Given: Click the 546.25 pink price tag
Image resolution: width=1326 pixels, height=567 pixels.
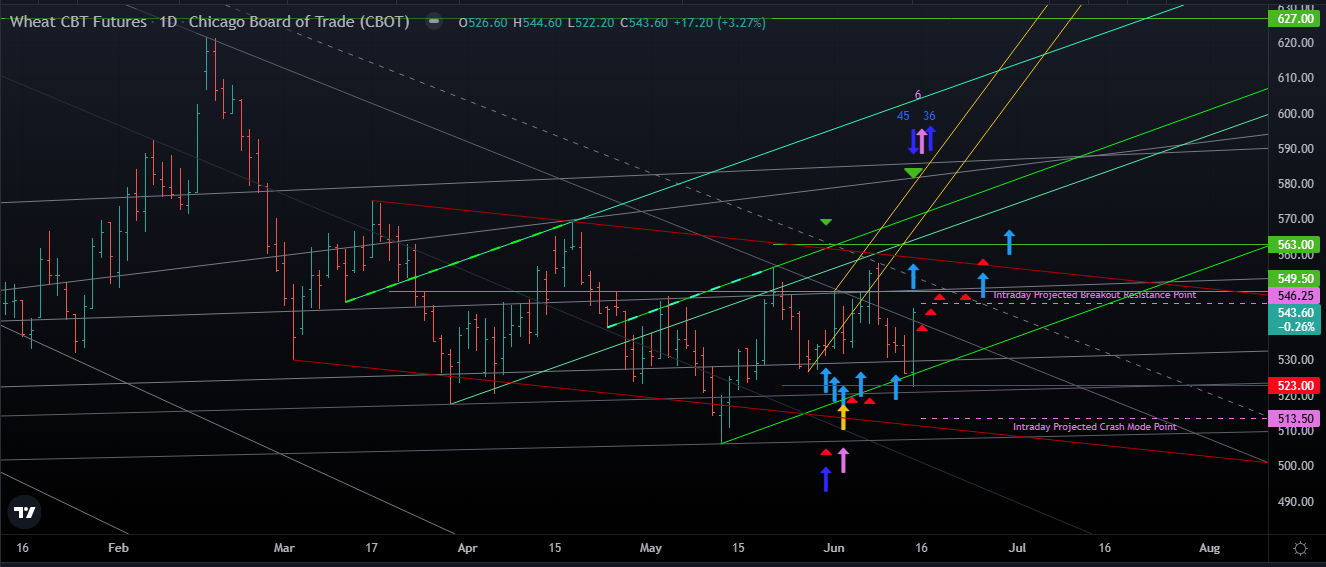Looking at the screenshot, I should coord(1295,296).
